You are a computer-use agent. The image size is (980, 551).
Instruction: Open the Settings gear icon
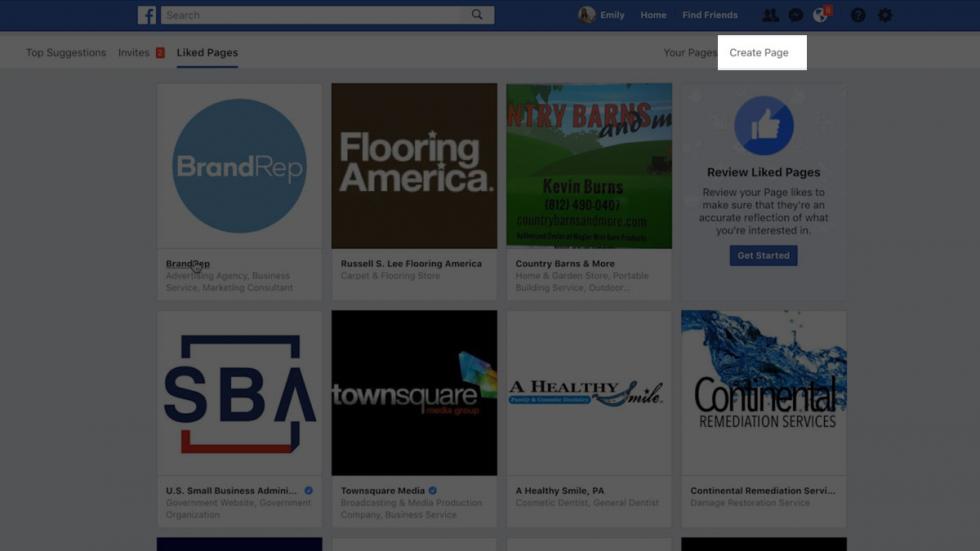click(885, 15)
